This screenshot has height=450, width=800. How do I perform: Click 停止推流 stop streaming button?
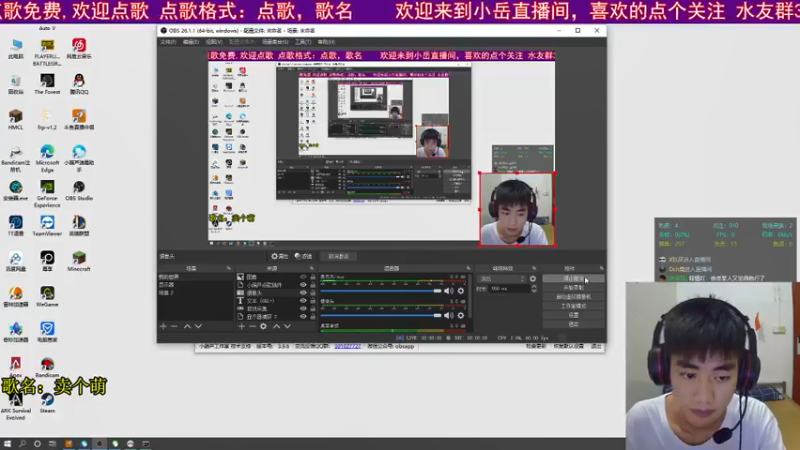[573, 279]
